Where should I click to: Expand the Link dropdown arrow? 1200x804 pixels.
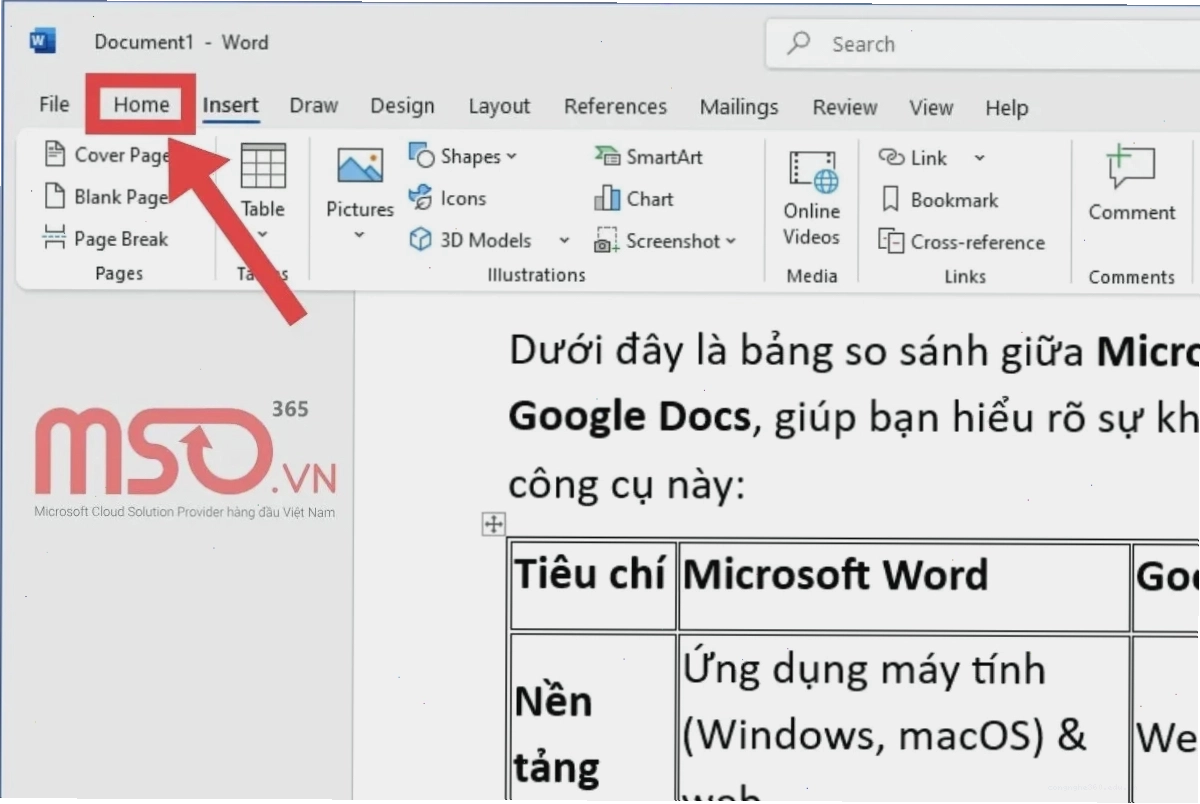[979, 158]
